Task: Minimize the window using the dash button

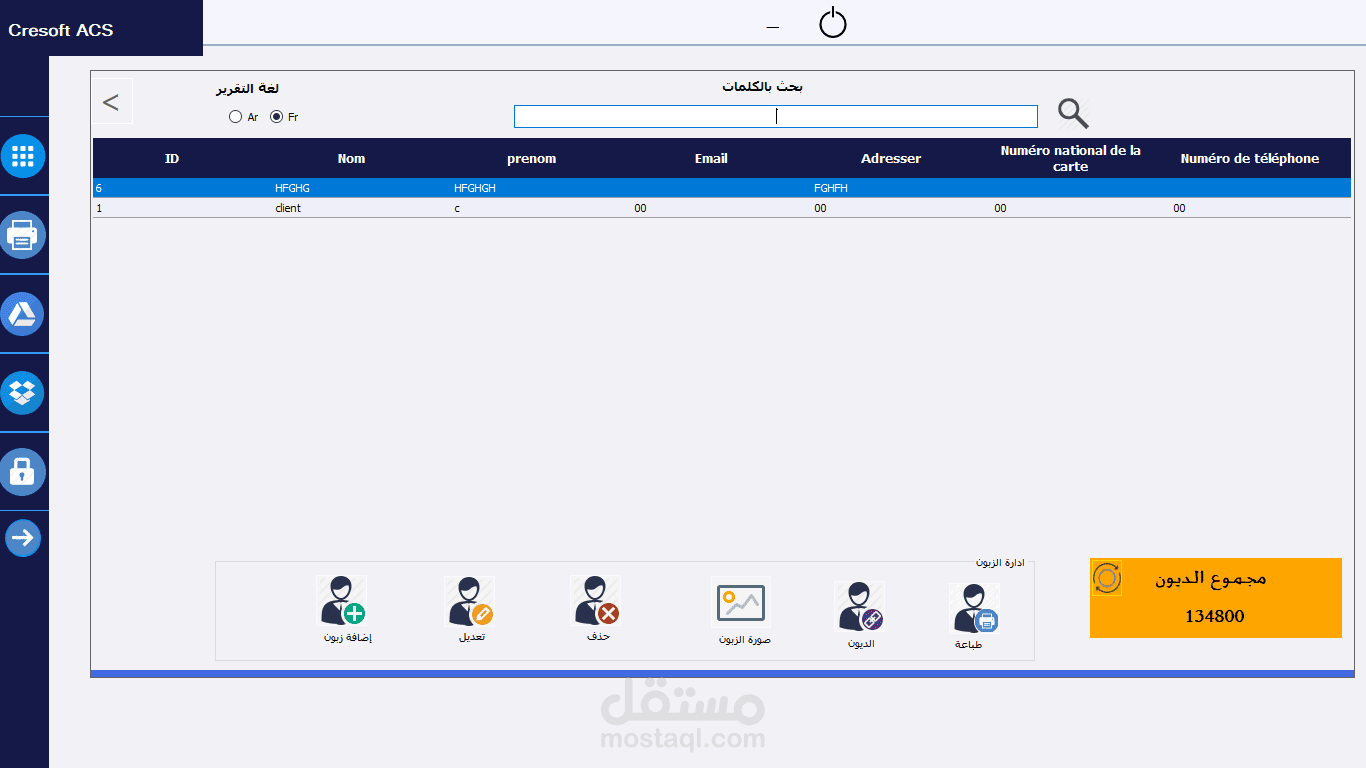Action: click(773, 27)
